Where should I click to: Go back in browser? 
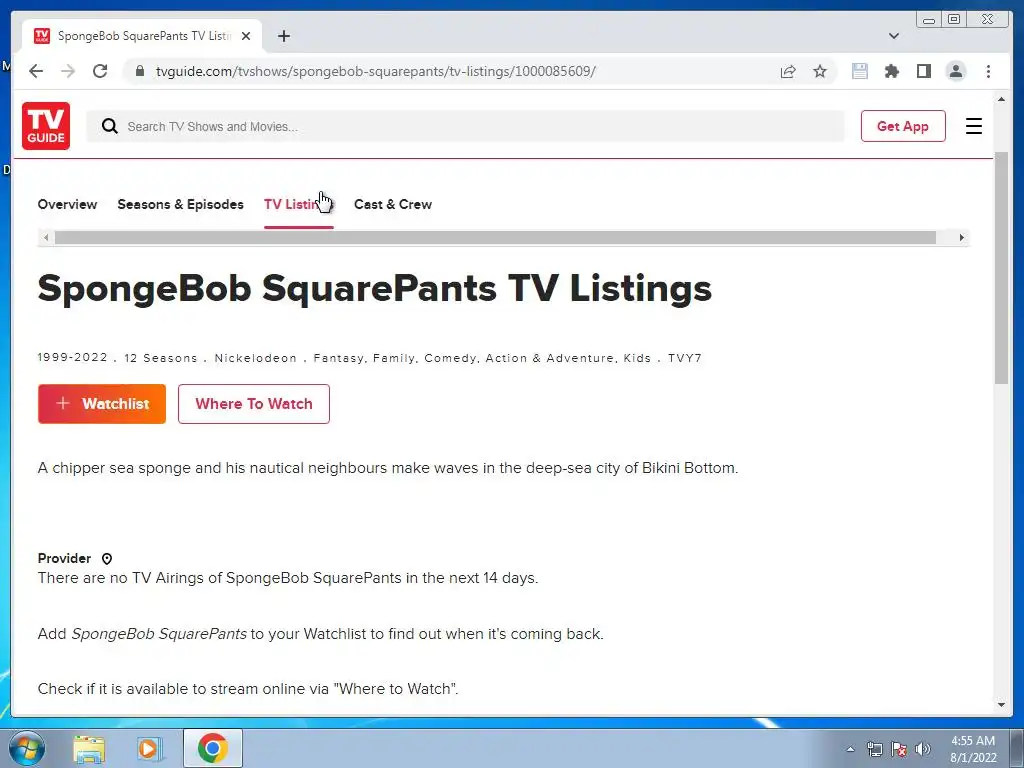coord(36,71)
